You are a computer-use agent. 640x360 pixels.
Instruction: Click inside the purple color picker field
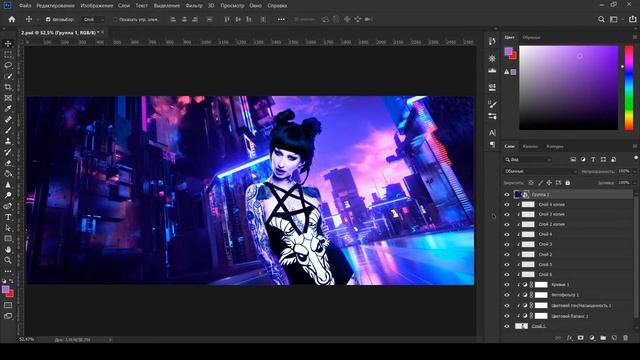pos(569,88)
